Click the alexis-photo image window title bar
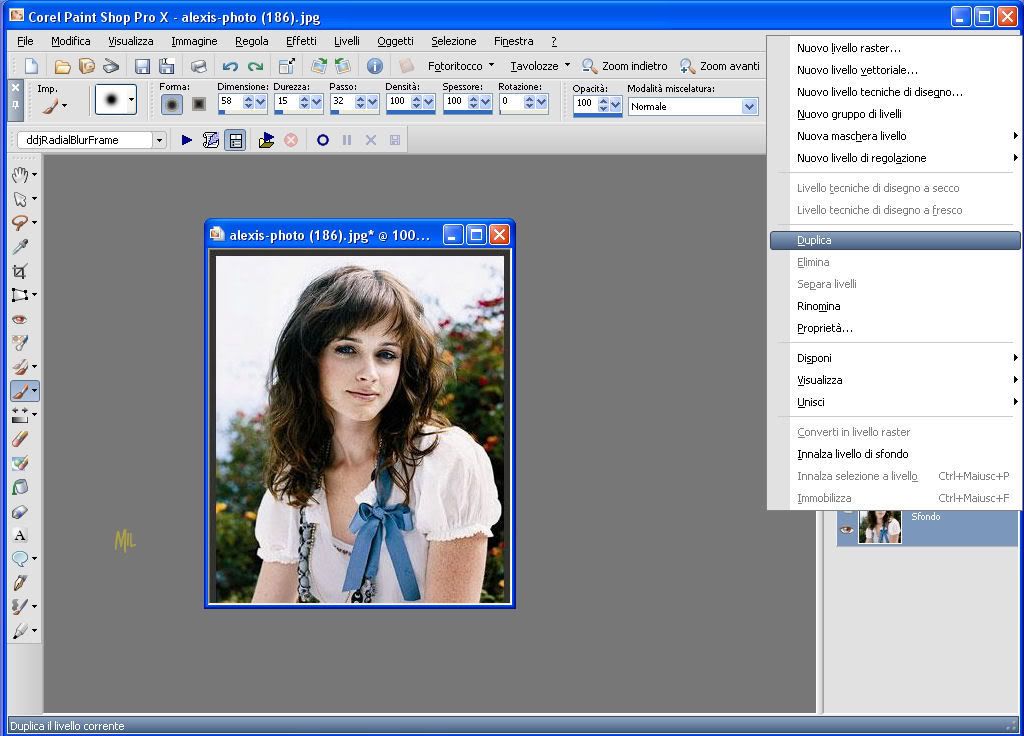 pyautogui.click(x=327, y=235)
